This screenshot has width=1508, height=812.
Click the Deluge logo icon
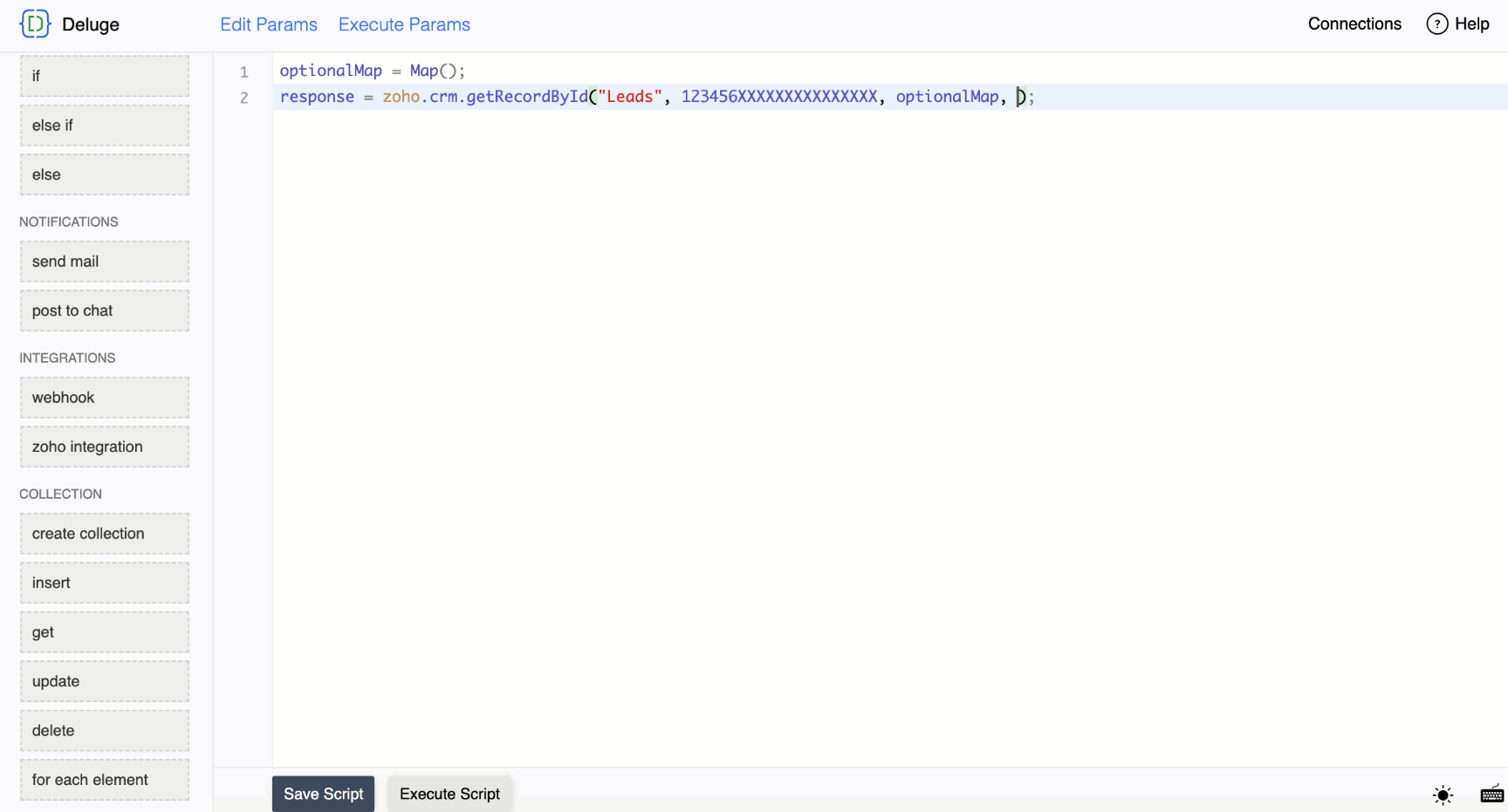click(35, 24)
